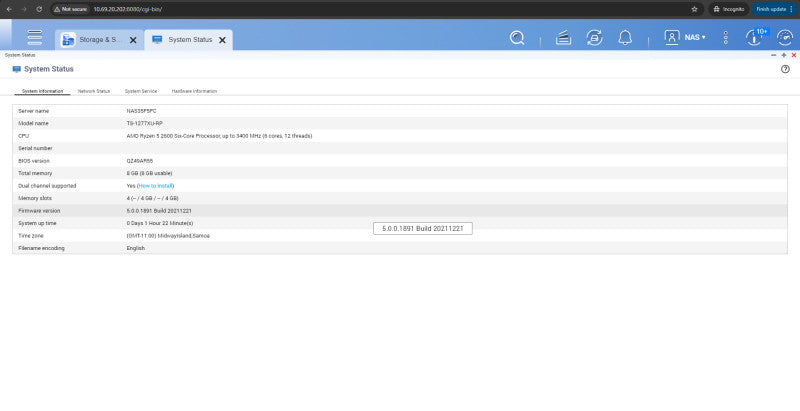
Task: Click the System Status monitor icon in window header
Action: click(16, 69)
